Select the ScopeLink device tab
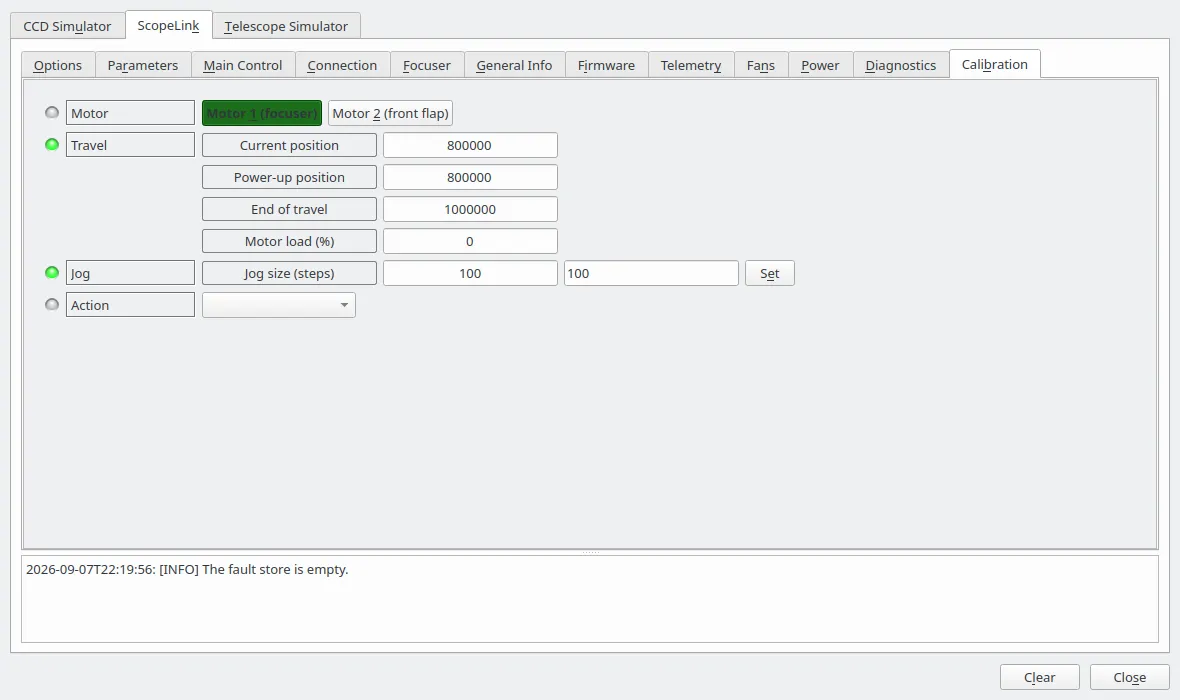Screen dimensions: 1180x700 tap(169, 25)
